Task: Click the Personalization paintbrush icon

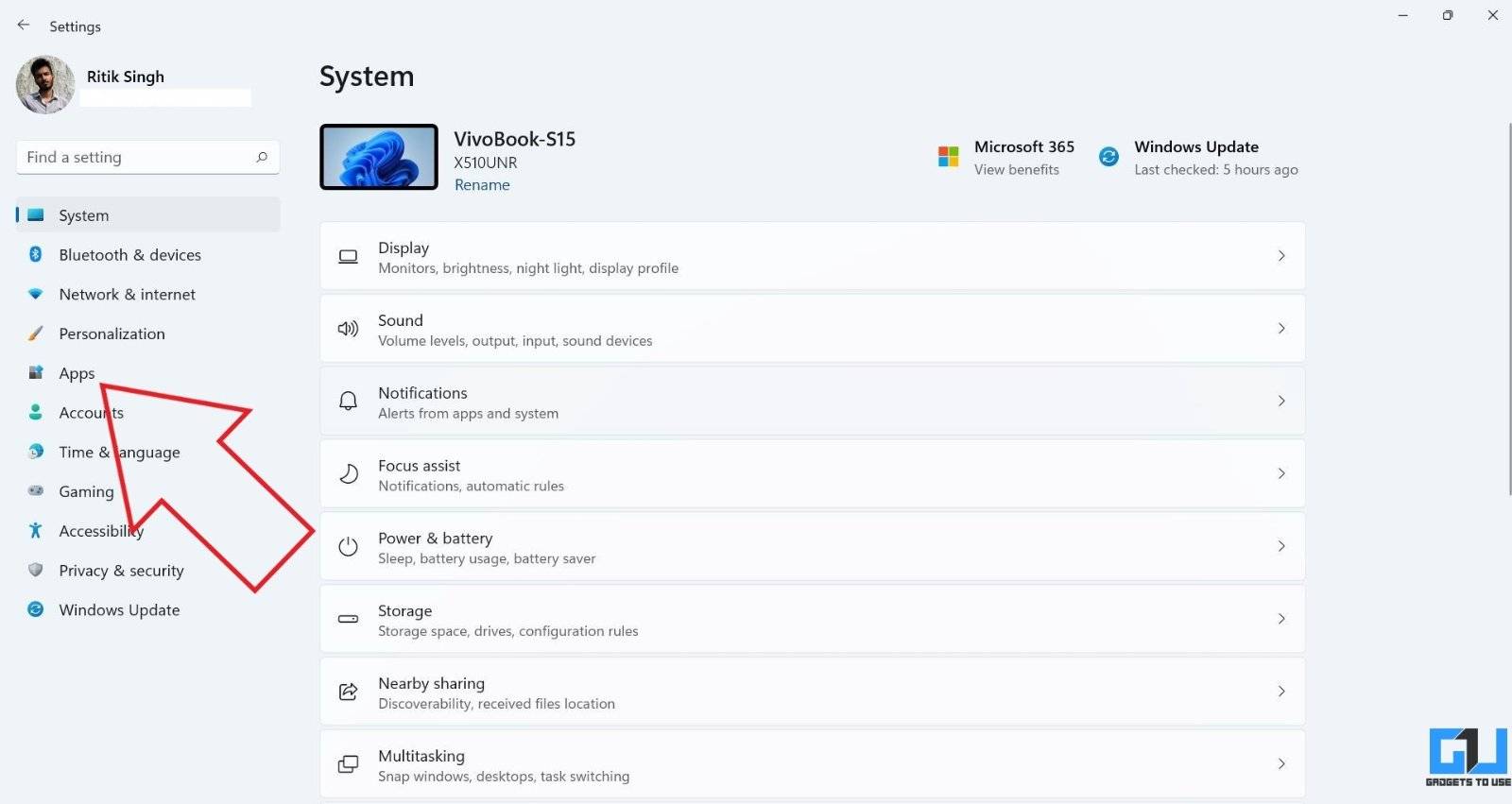Action: (36, 334)
